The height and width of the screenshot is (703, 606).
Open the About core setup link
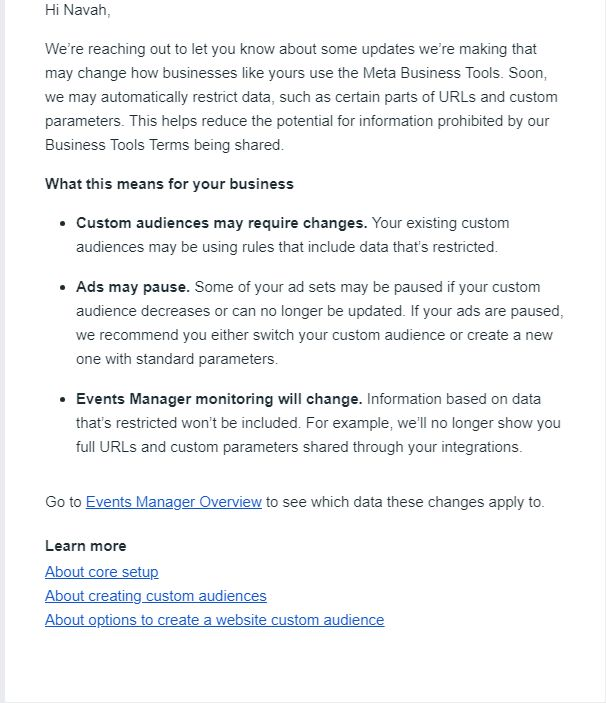pyautogui.click(x=101, y=572)
